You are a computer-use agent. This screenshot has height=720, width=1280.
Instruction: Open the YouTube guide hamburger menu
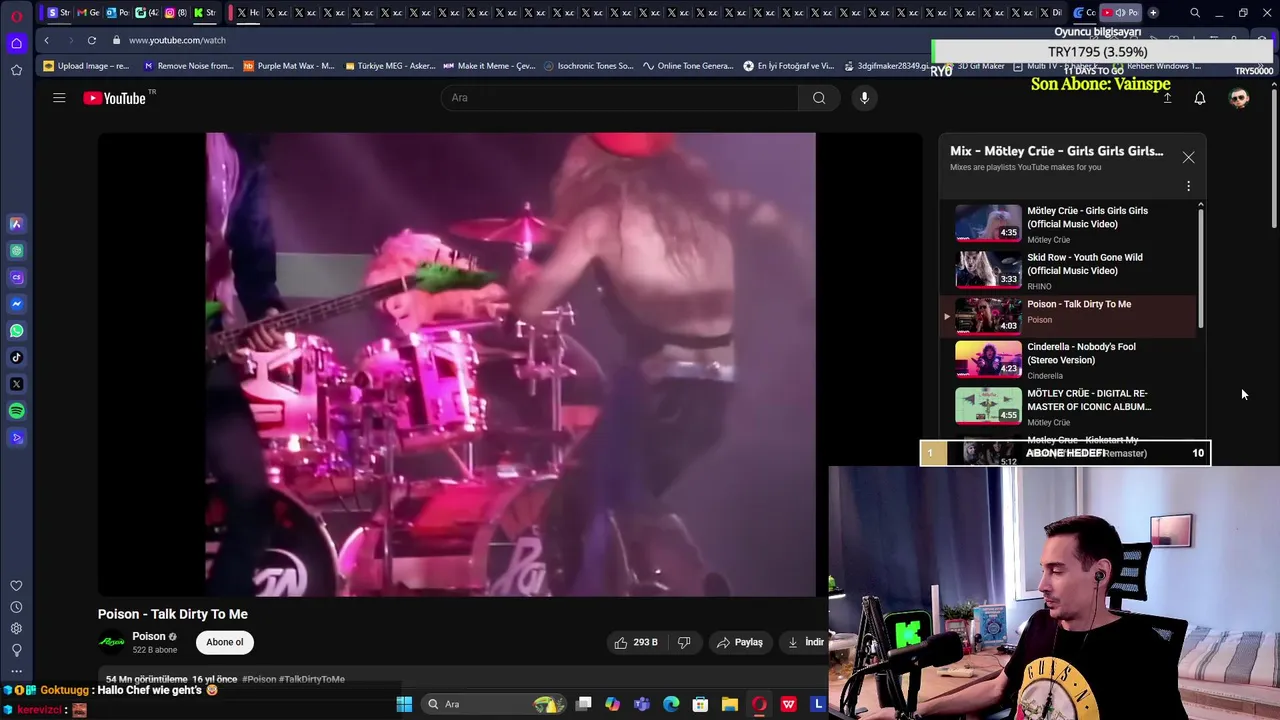[59, 98]
